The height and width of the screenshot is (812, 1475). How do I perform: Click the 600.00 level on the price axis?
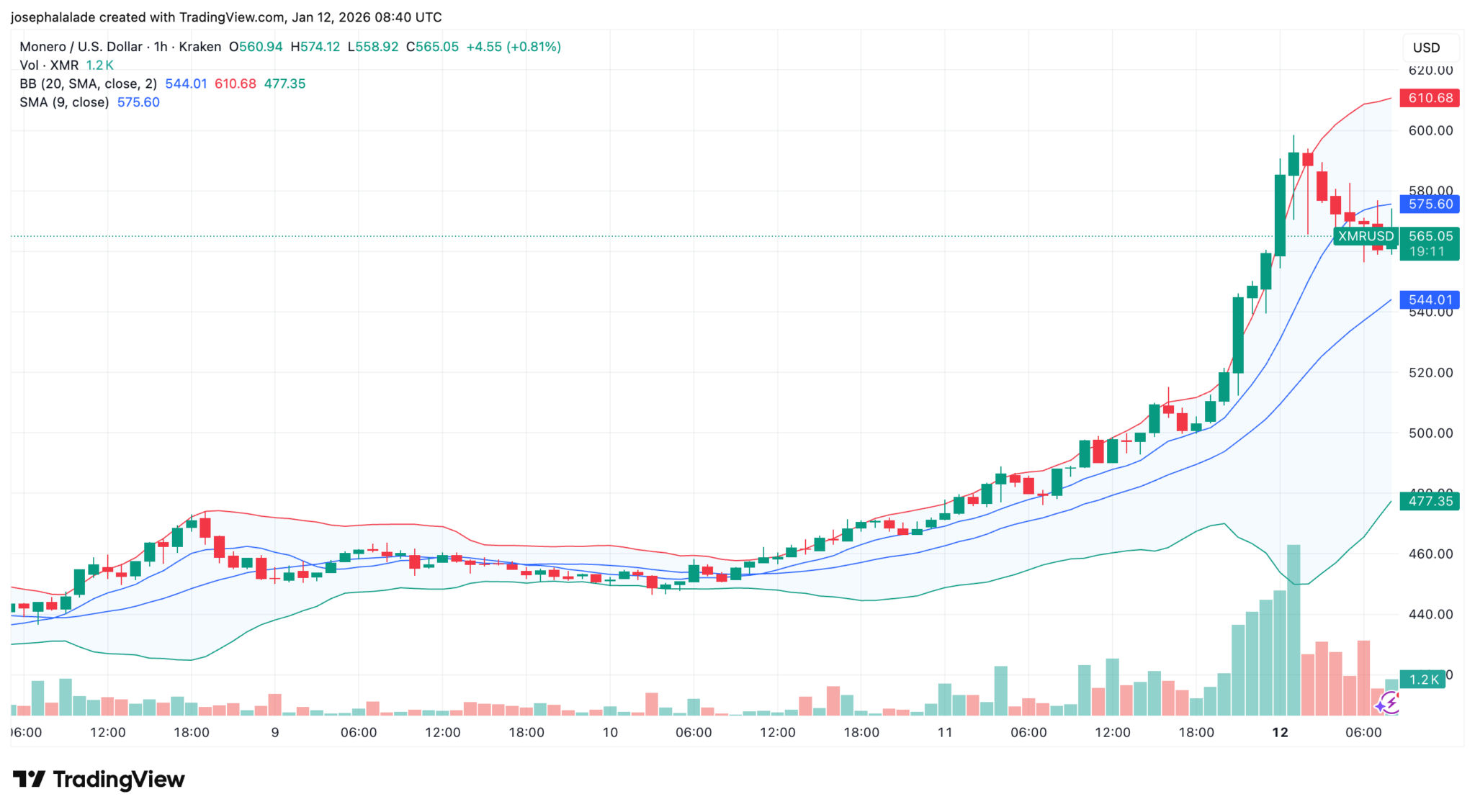click(x=1430, y=130)
